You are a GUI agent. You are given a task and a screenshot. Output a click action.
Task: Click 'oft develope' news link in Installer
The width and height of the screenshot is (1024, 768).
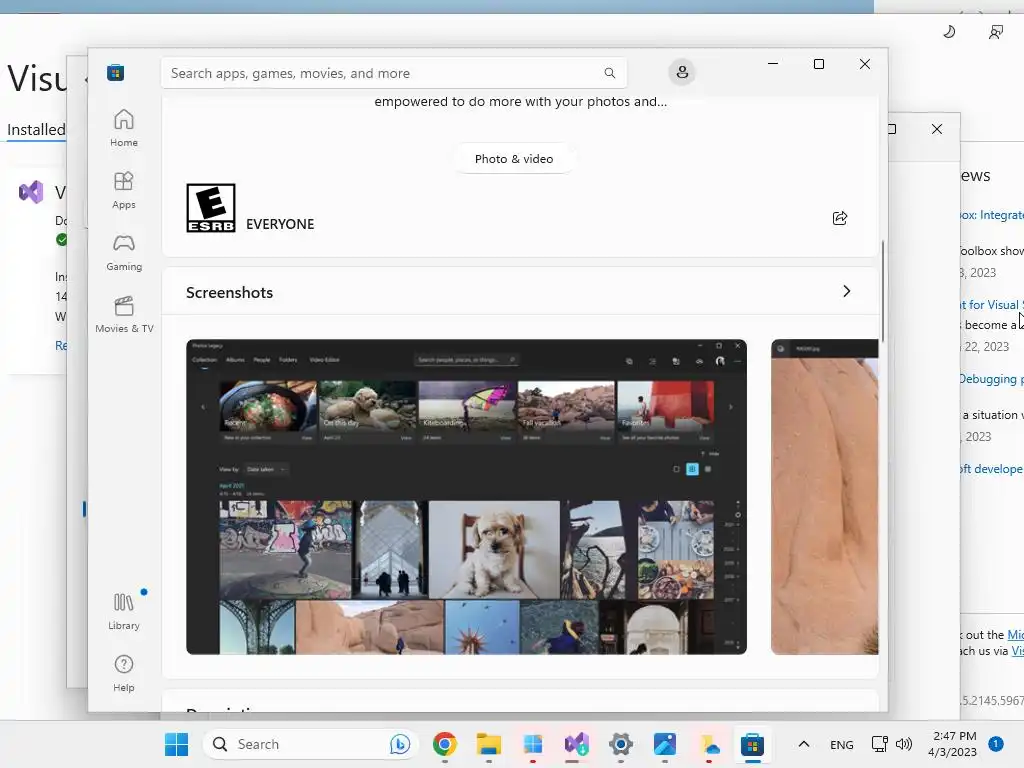point(991,469)
